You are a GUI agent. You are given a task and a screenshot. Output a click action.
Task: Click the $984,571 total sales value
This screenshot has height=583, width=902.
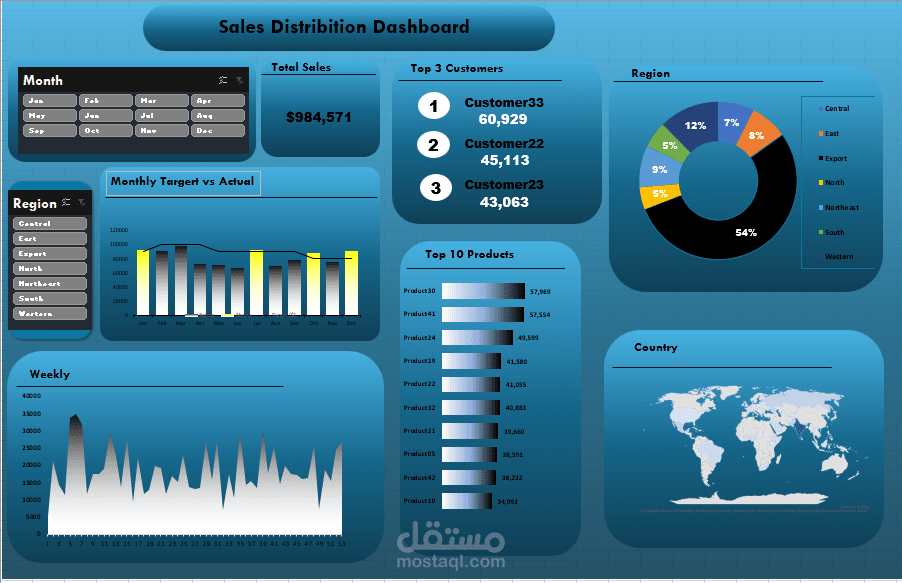pos(319,117)
